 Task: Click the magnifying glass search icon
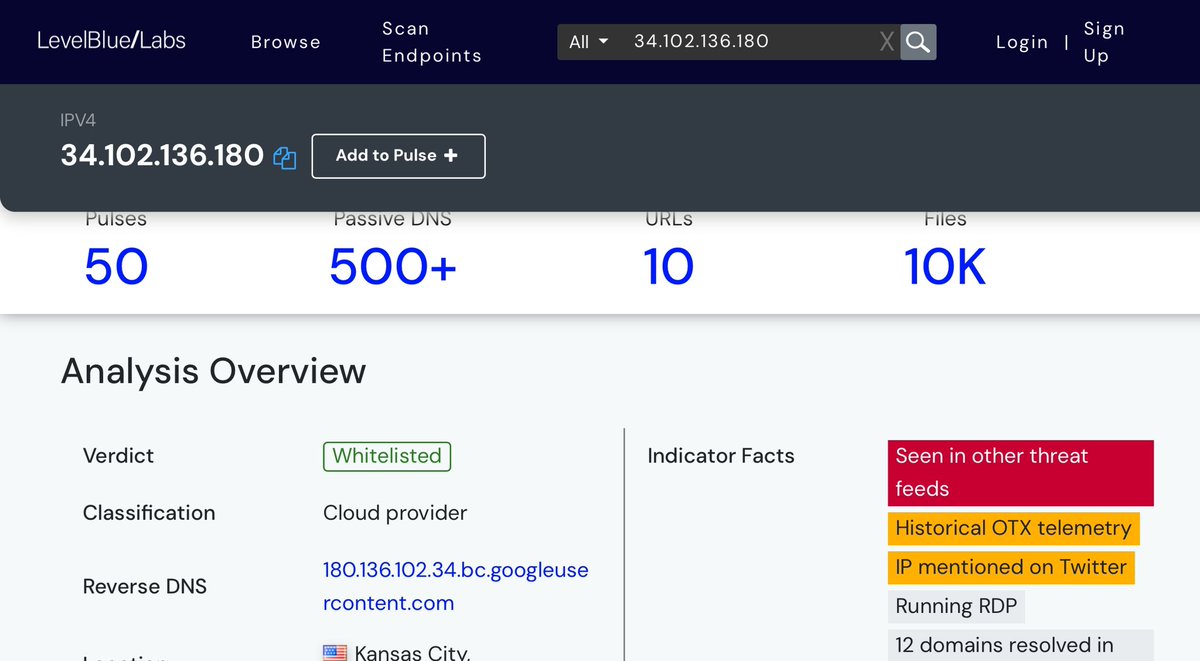pyautogui.click(x=917, y=42)
